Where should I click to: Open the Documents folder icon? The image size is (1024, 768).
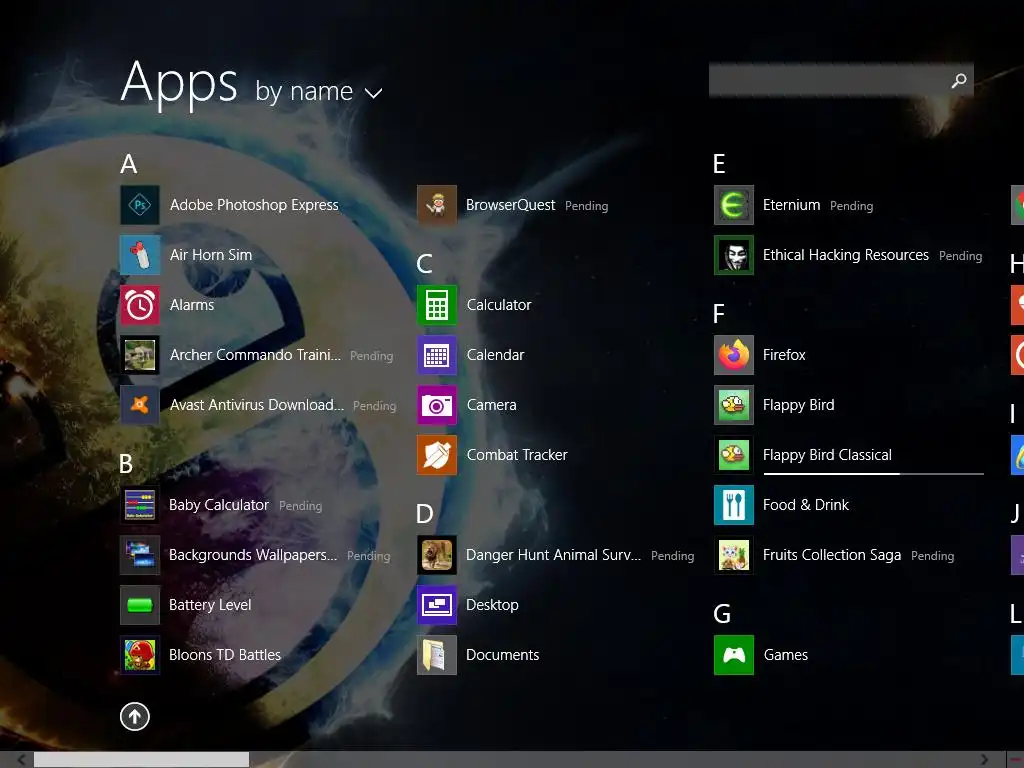pos(437,655)
